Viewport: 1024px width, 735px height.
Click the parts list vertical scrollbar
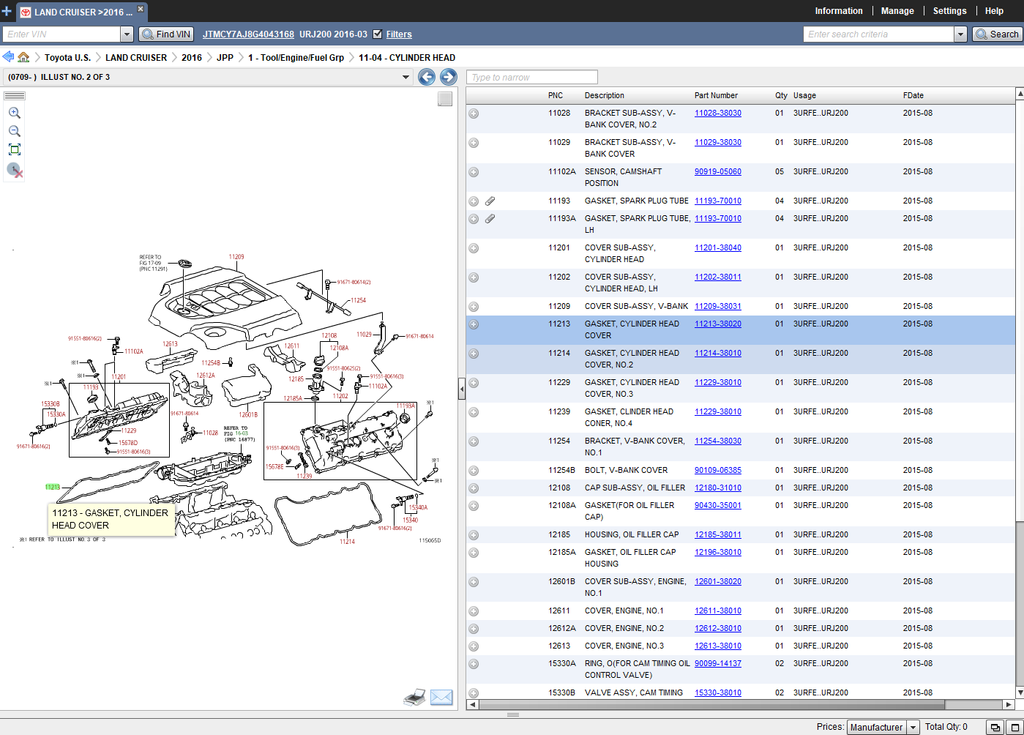click(x=1019, y=394)
